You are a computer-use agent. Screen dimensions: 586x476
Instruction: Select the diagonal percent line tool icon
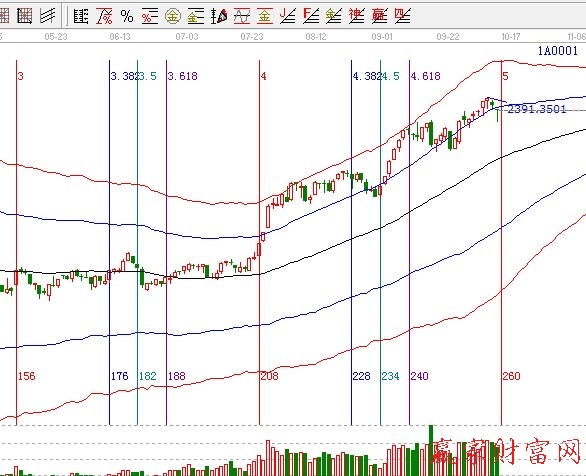click(x=104, y=16)
